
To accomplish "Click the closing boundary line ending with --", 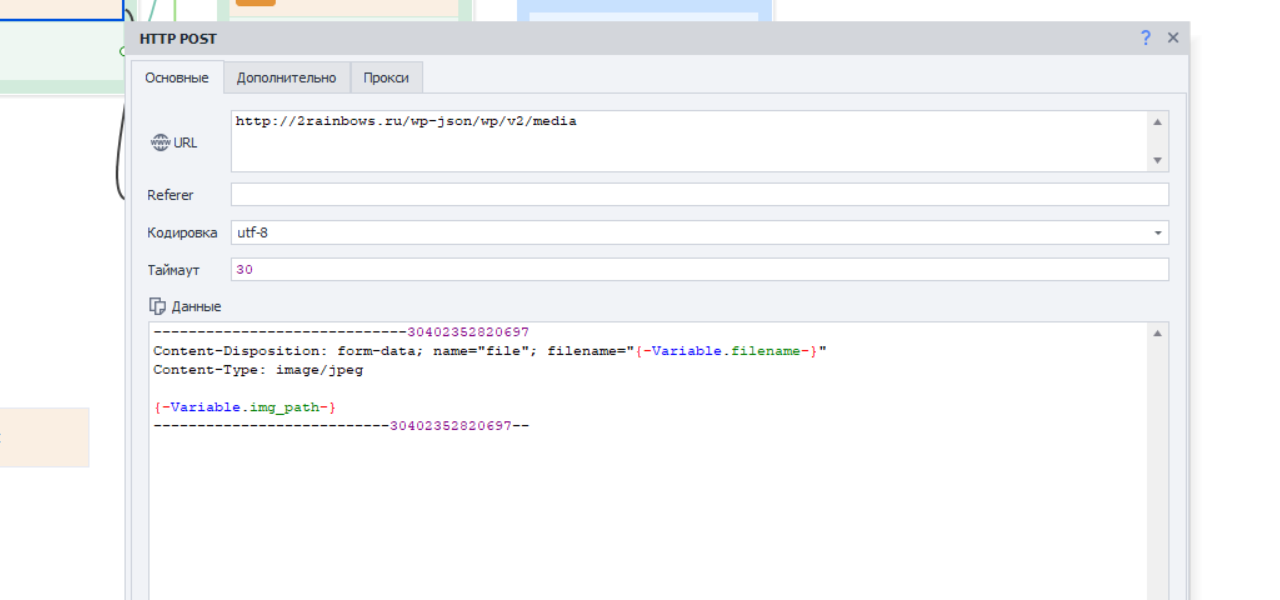I will 341,426.
